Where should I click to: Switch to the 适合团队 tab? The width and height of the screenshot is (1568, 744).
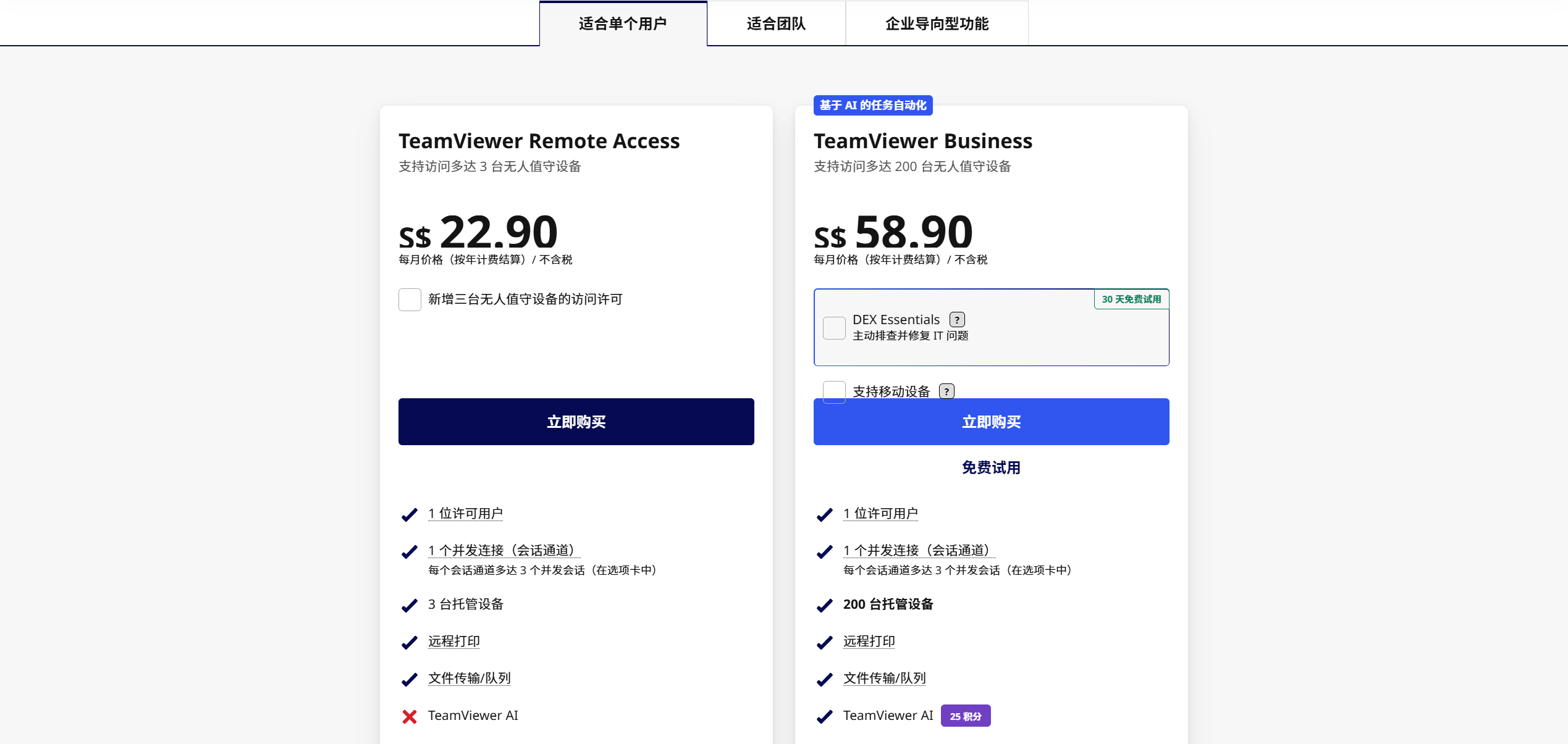pyautogui.click(x=776, y=23)
